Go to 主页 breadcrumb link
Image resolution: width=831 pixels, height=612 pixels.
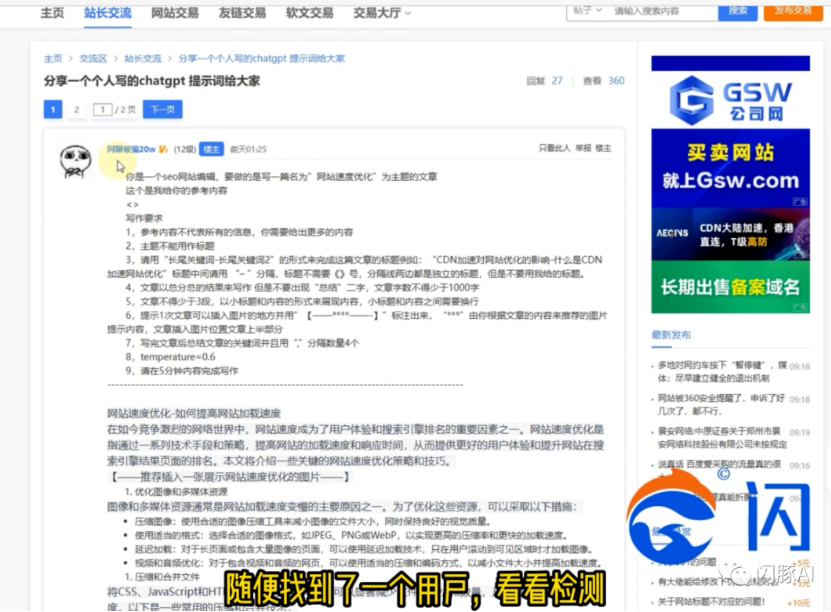52,58
